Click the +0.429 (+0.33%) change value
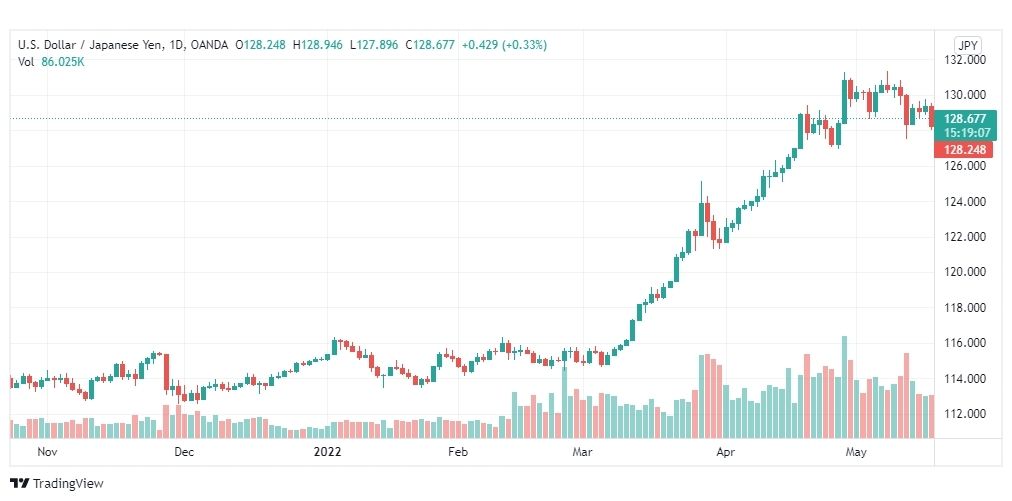The image size is (1012, 501). 504,45
